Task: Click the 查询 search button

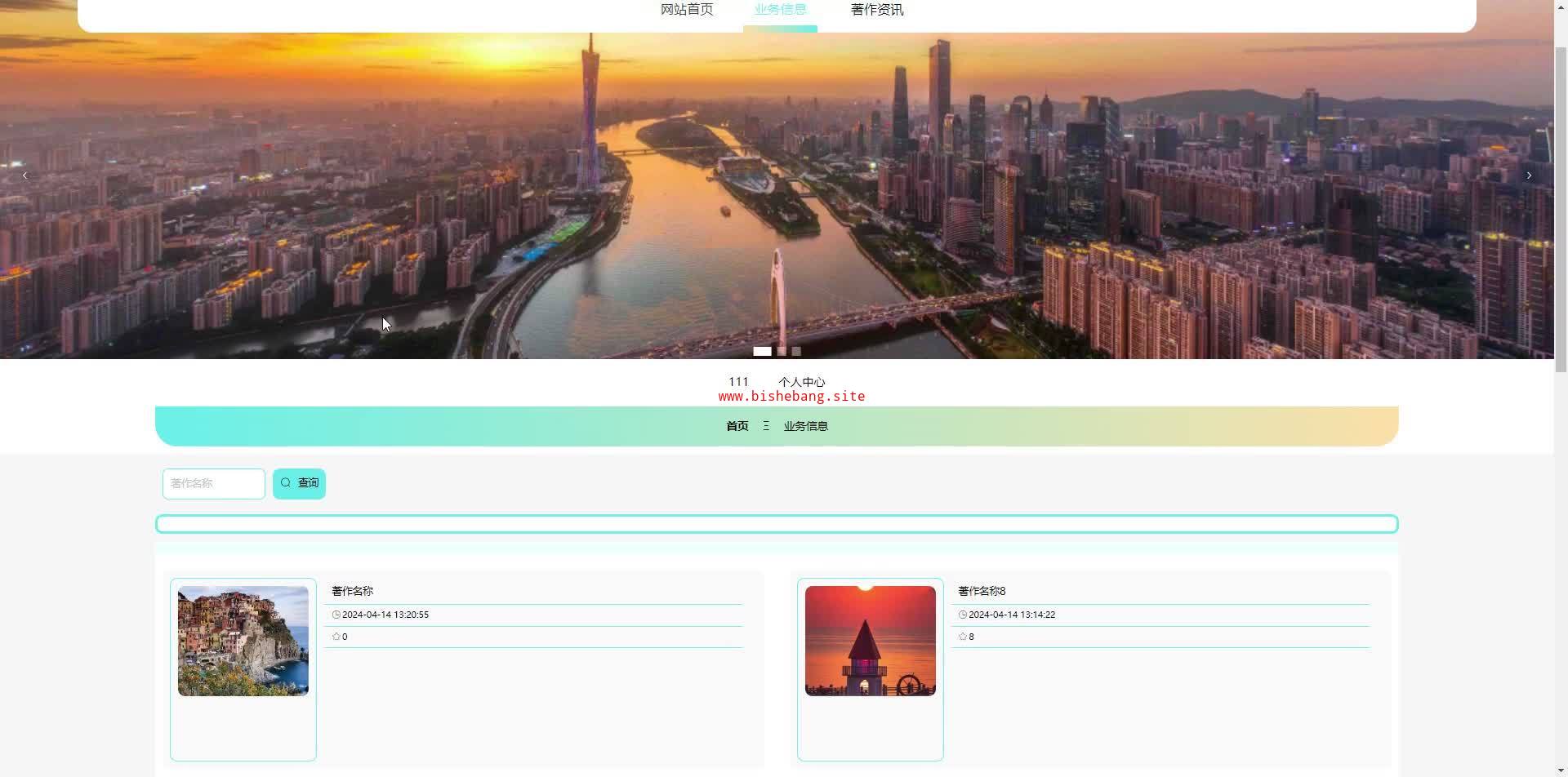Action: [299, 484]
